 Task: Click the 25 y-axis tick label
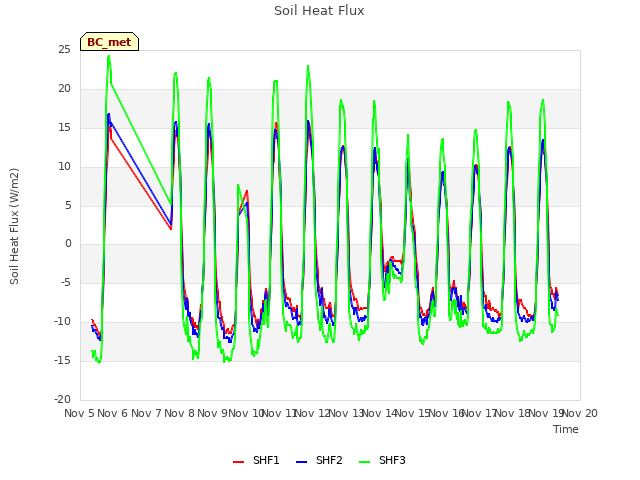coord(64,49)
